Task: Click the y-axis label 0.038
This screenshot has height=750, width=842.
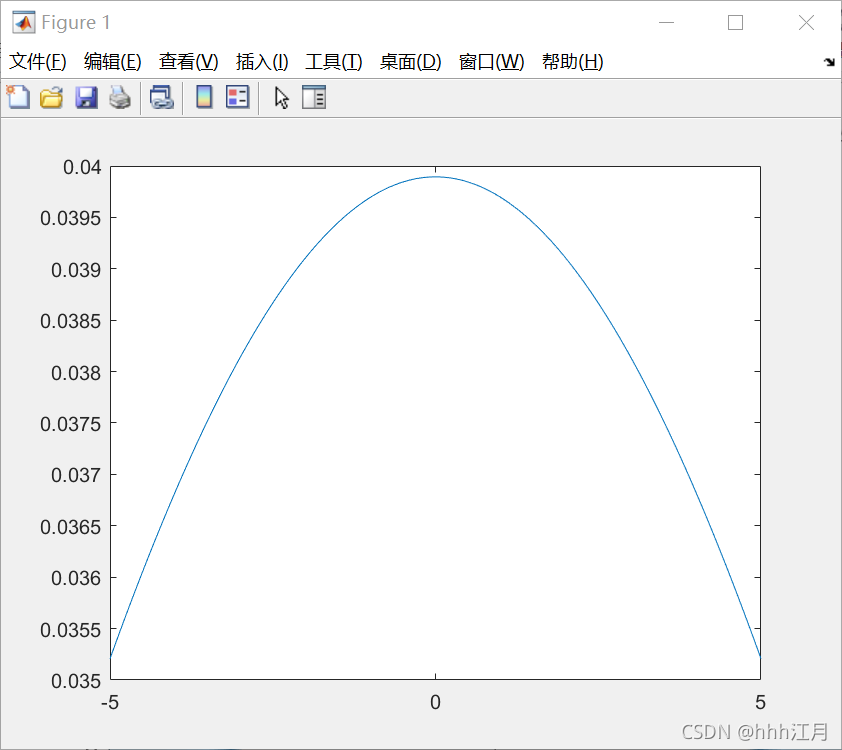Action: [x=76, y=373]
